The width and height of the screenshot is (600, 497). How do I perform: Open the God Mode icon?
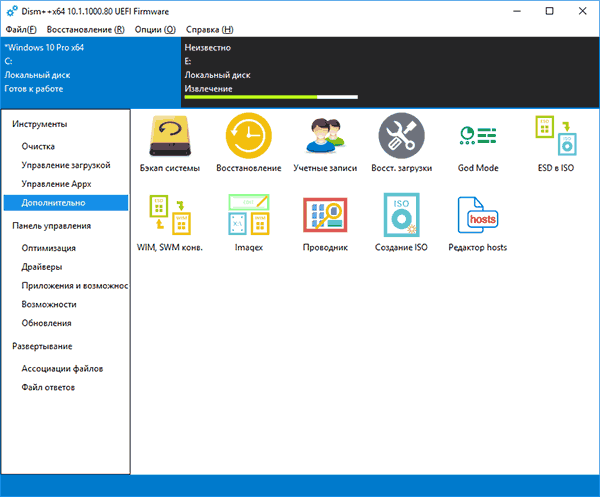(x=478, y=143)
